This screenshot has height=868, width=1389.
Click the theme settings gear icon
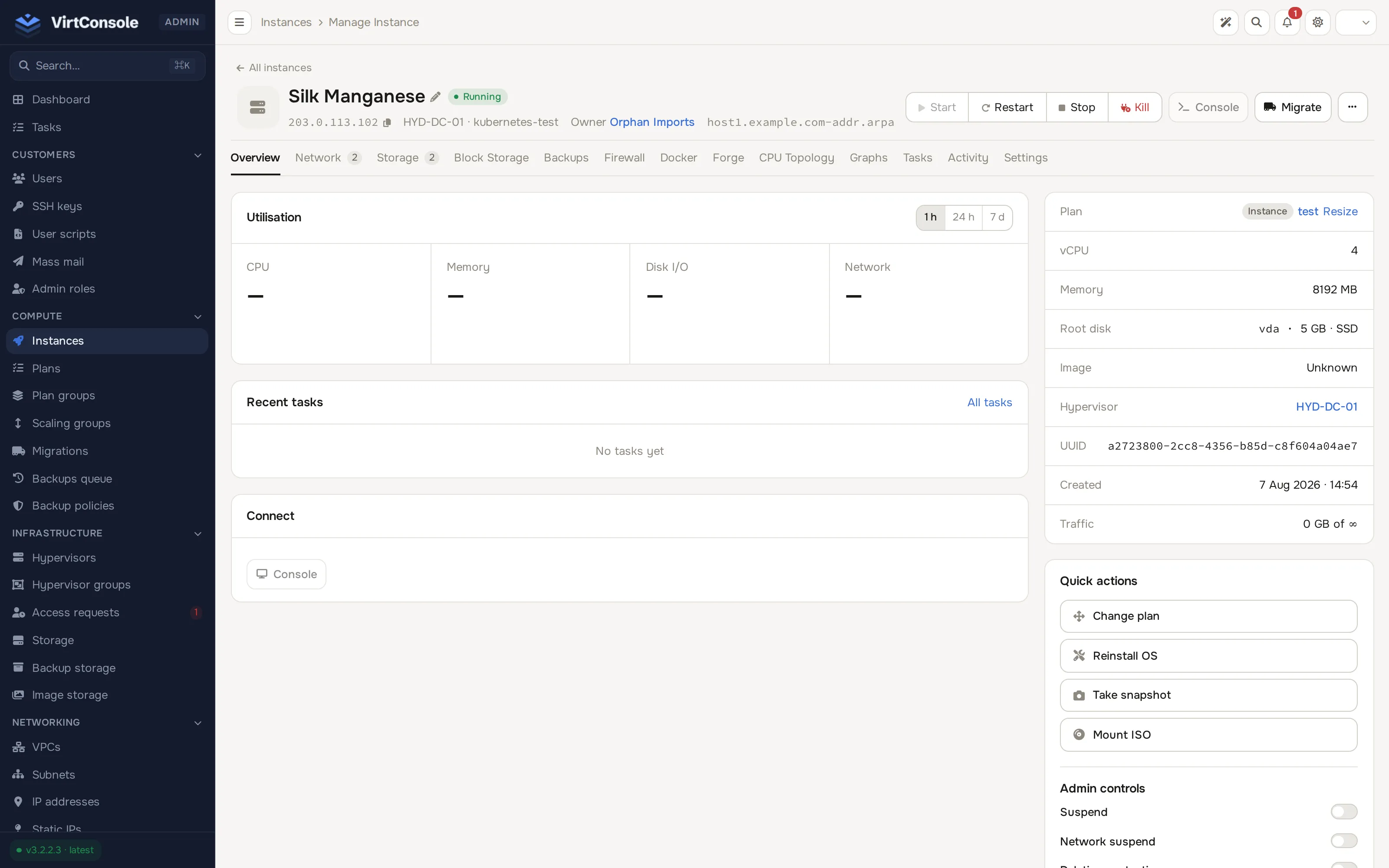pyautogui.click(x=1318, y=23)
